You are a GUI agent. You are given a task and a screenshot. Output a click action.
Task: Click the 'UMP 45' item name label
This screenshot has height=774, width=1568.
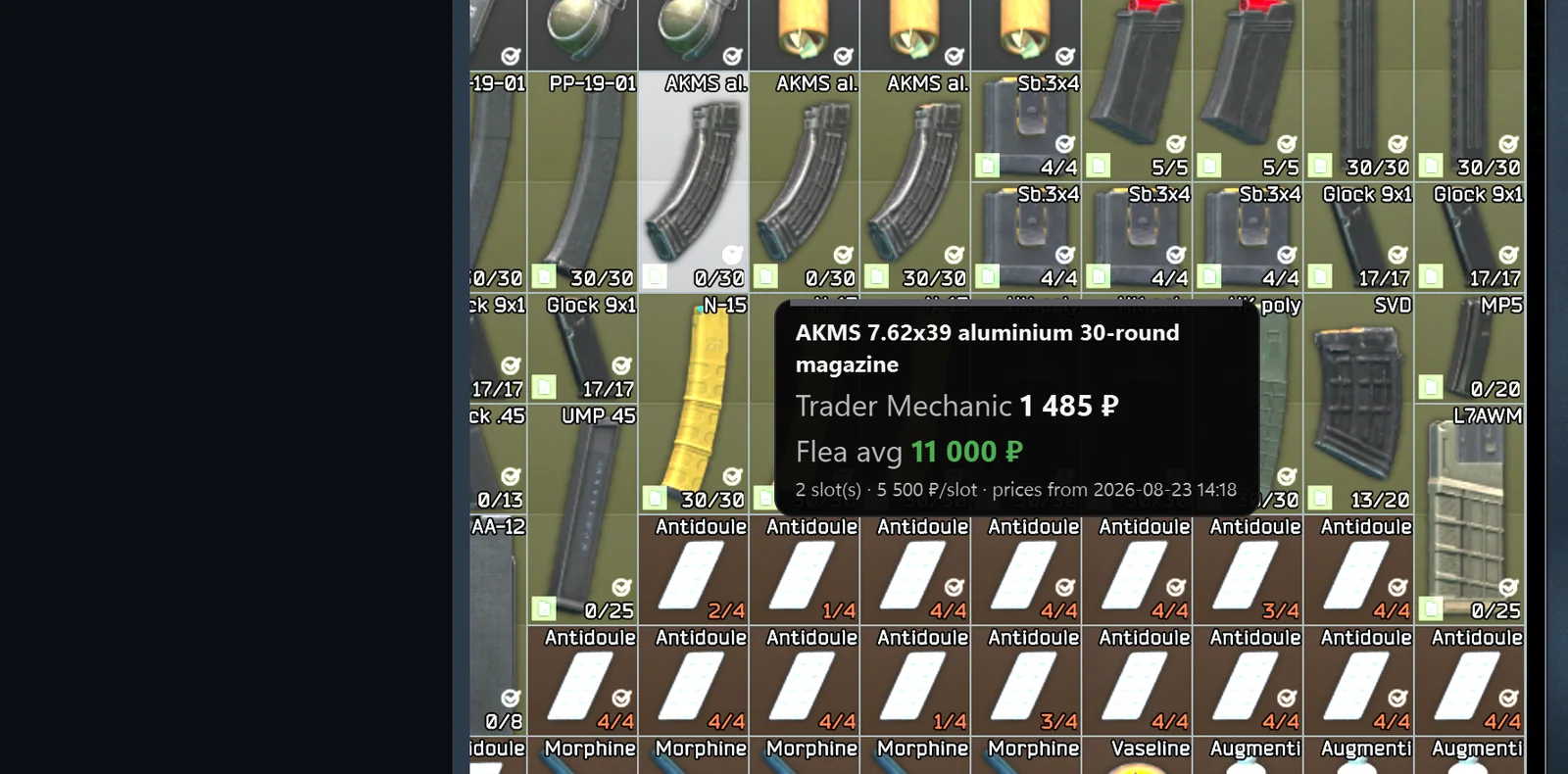598,415
